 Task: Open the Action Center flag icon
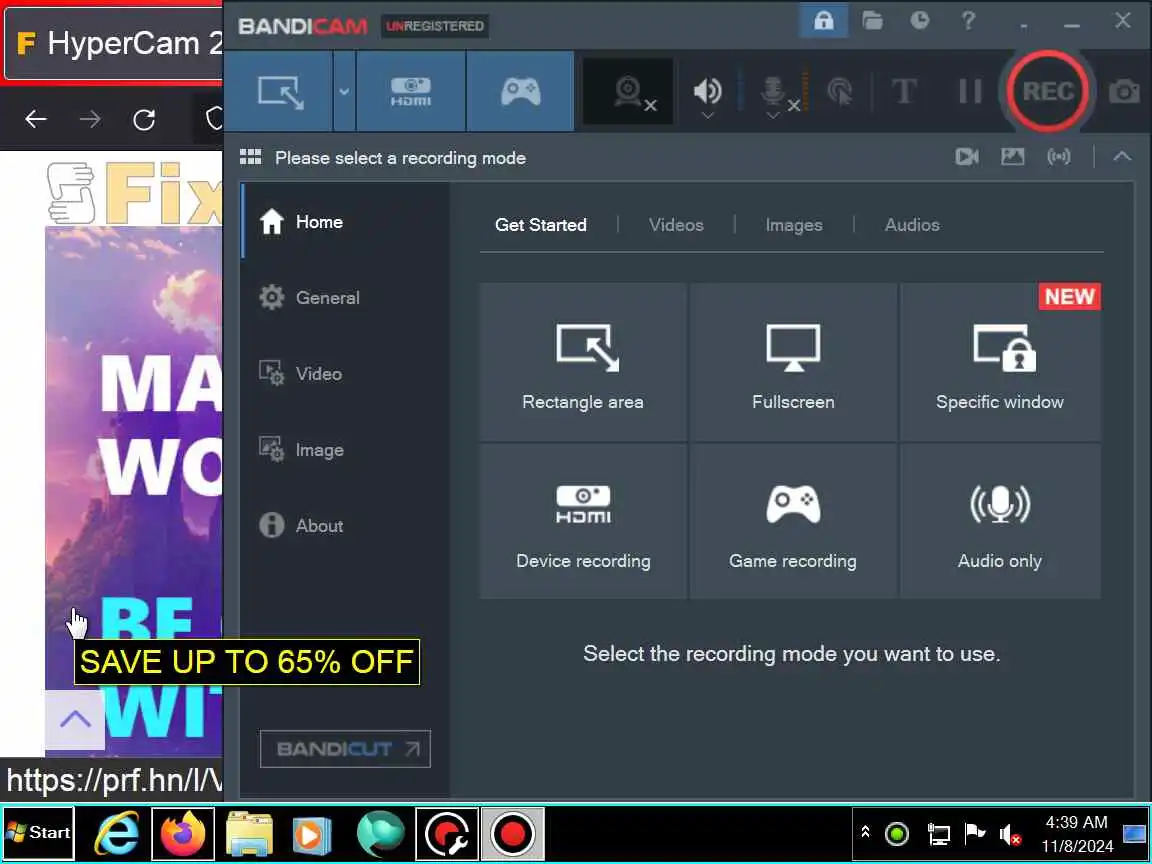[x=974, y=832]
